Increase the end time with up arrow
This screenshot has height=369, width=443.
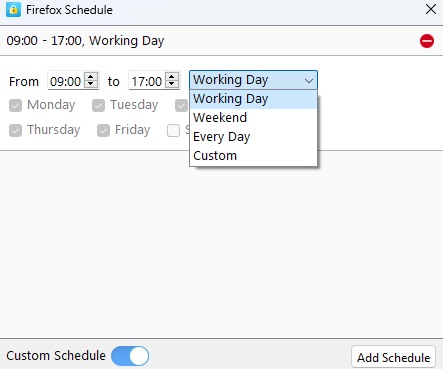(172, 77)
